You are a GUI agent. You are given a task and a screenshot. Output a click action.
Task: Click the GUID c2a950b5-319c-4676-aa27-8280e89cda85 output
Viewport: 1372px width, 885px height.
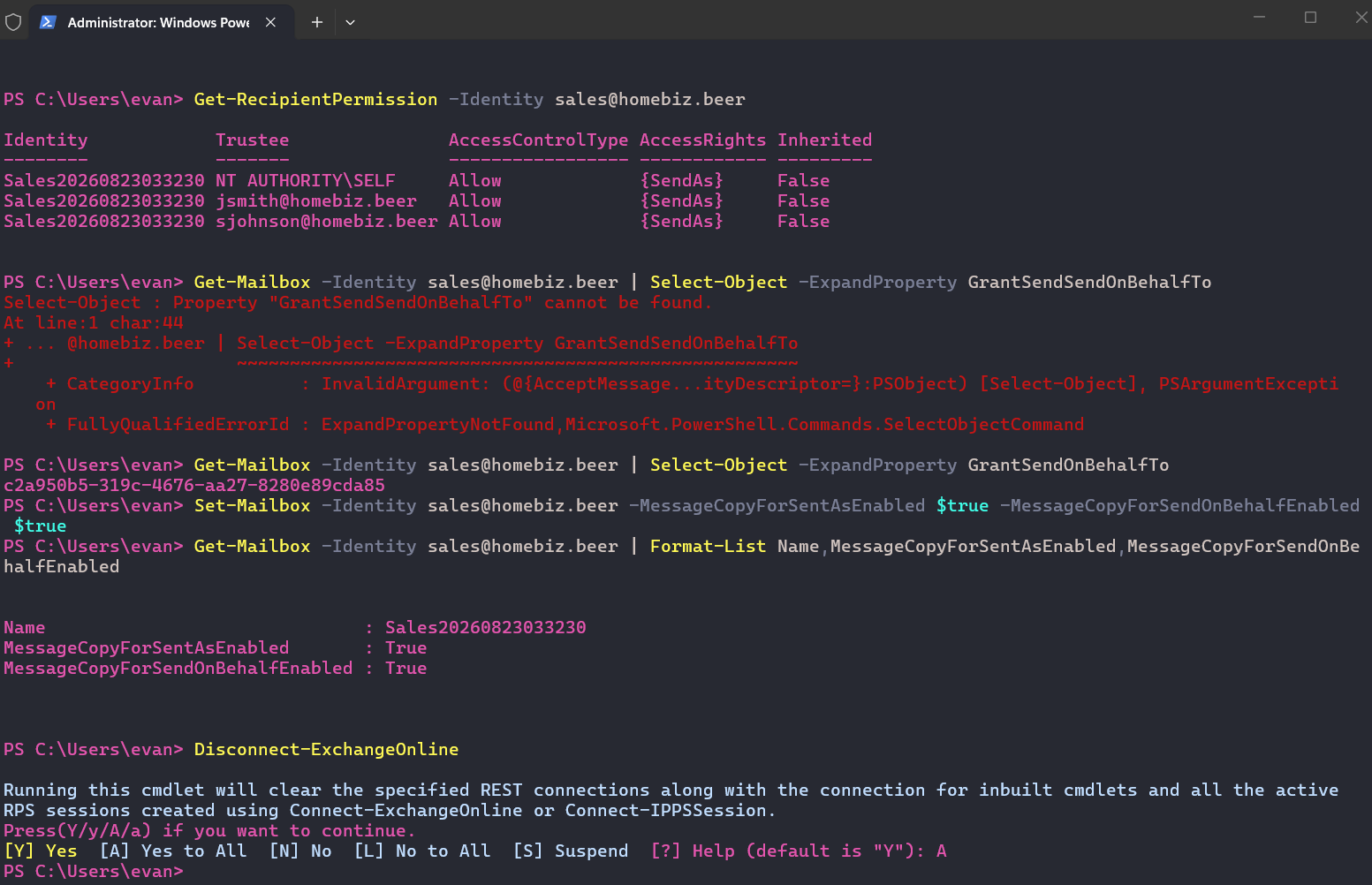tap(194, 486)
